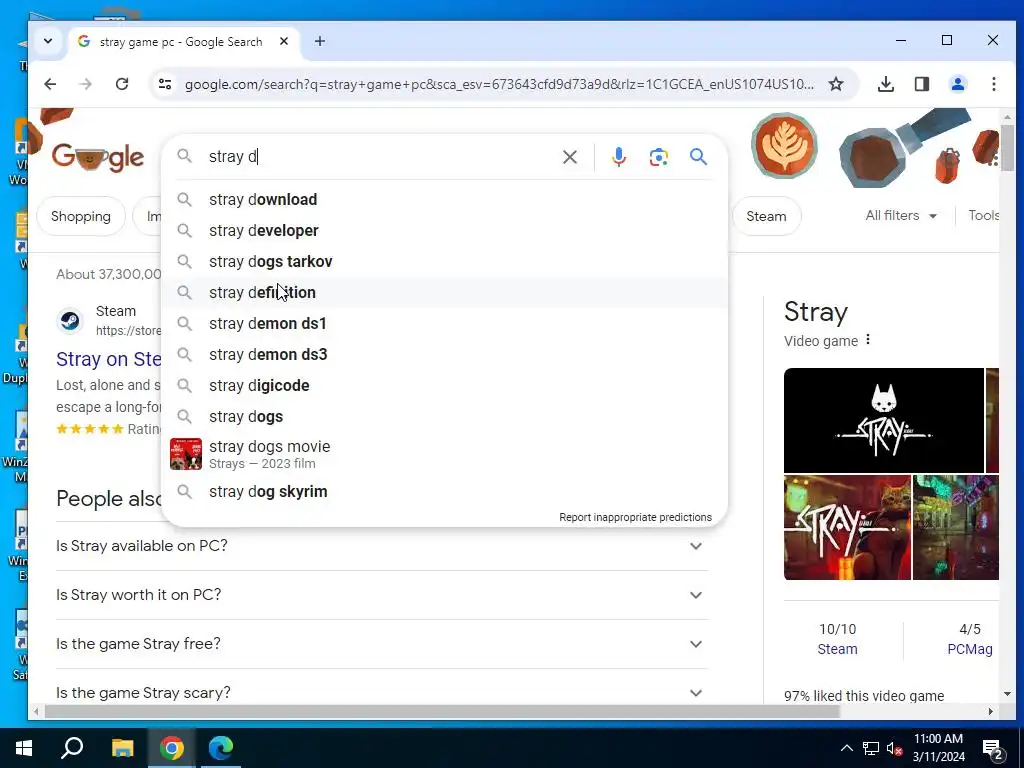Open the black Stray logo thumbnail
1024x768 pixels.
point(884,421)
